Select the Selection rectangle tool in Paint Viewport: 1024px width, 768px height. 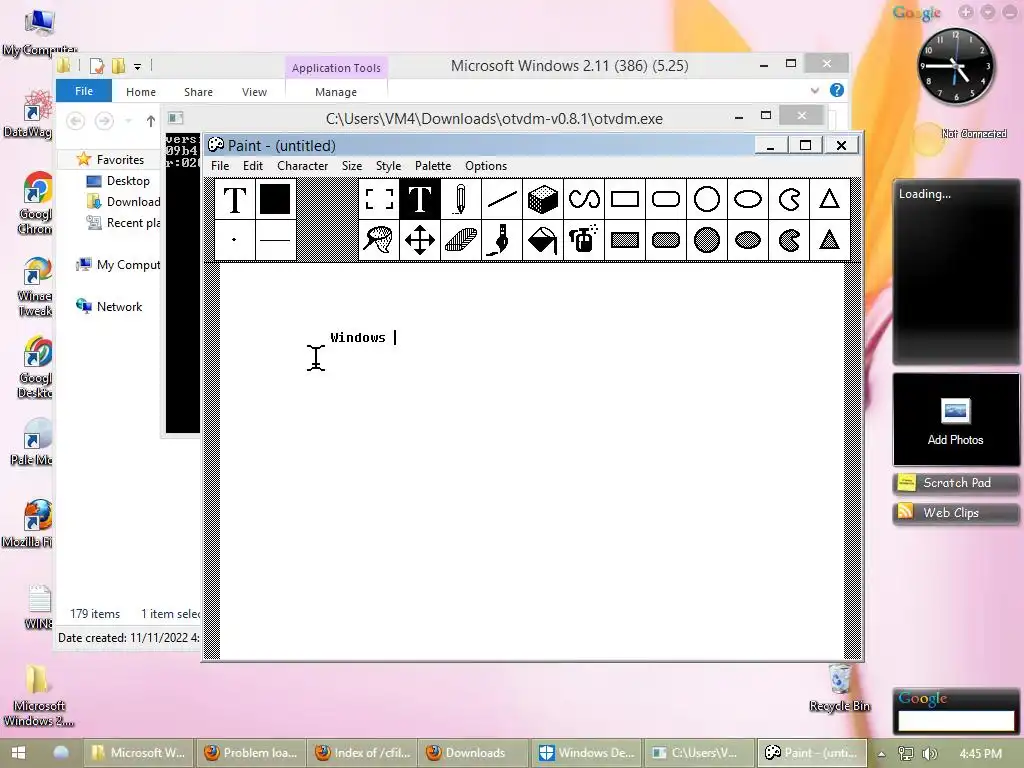[379, 199]
